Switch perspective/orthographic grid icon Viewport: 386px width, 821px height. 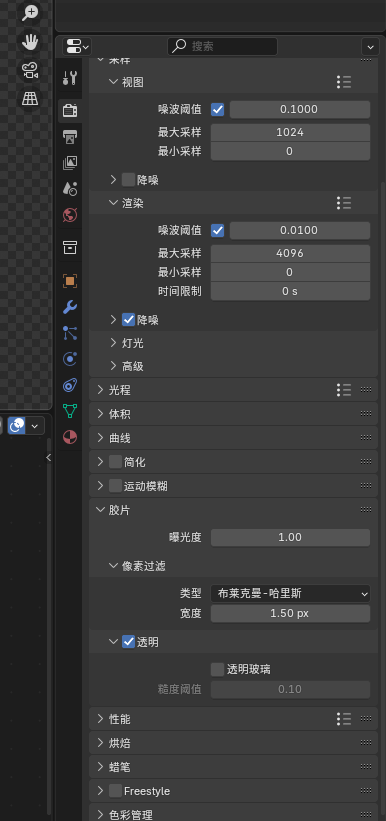30,98
